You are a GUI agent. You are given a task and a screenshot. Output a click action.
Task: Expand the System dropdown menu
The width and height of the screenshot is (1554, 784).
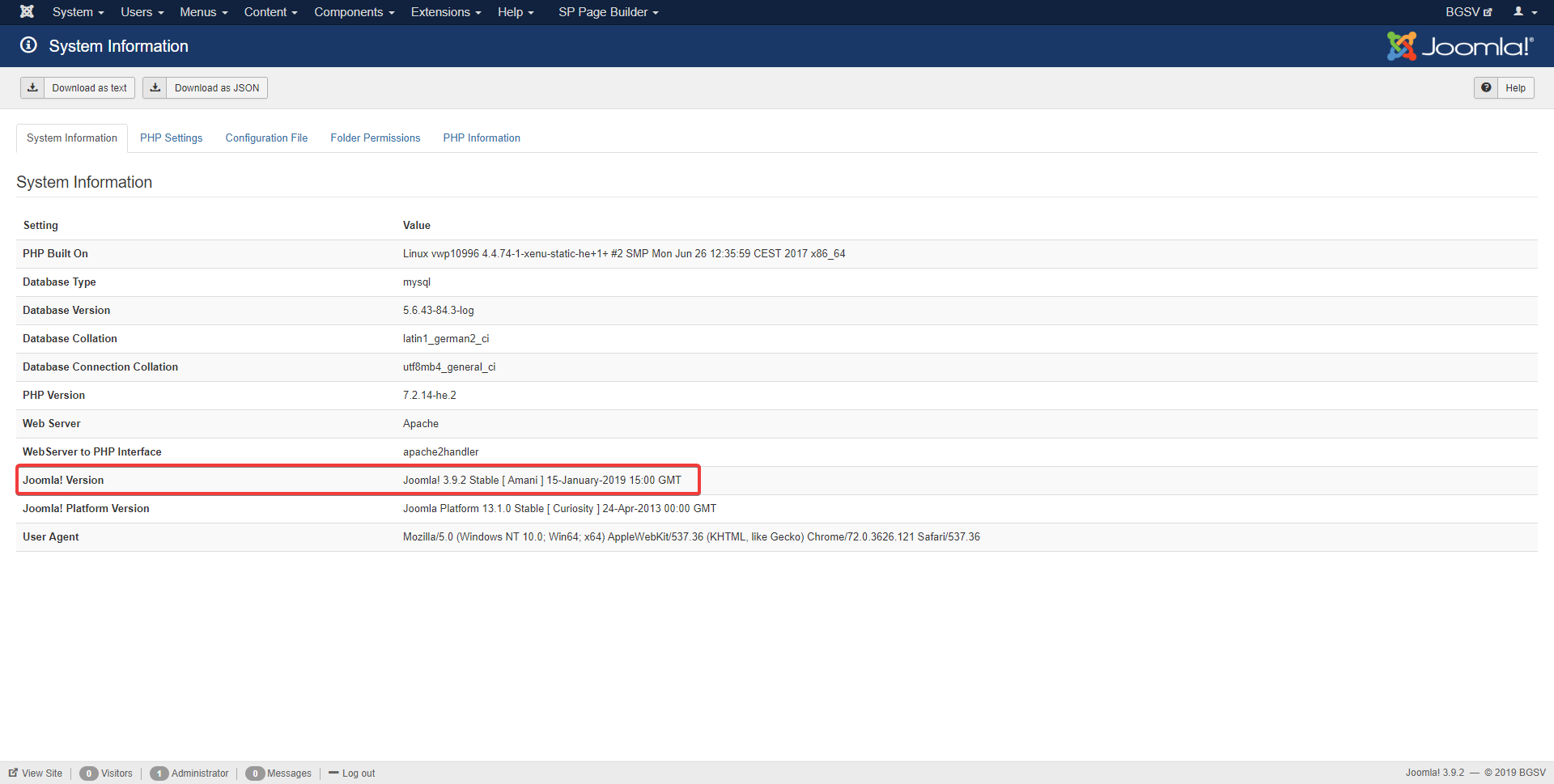[78, 12]
